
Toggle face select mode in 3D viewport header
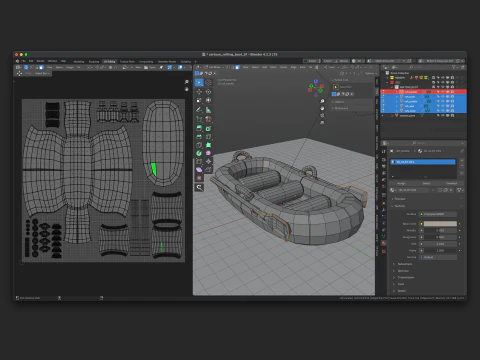pyautogui.click(x=237, y=67)
